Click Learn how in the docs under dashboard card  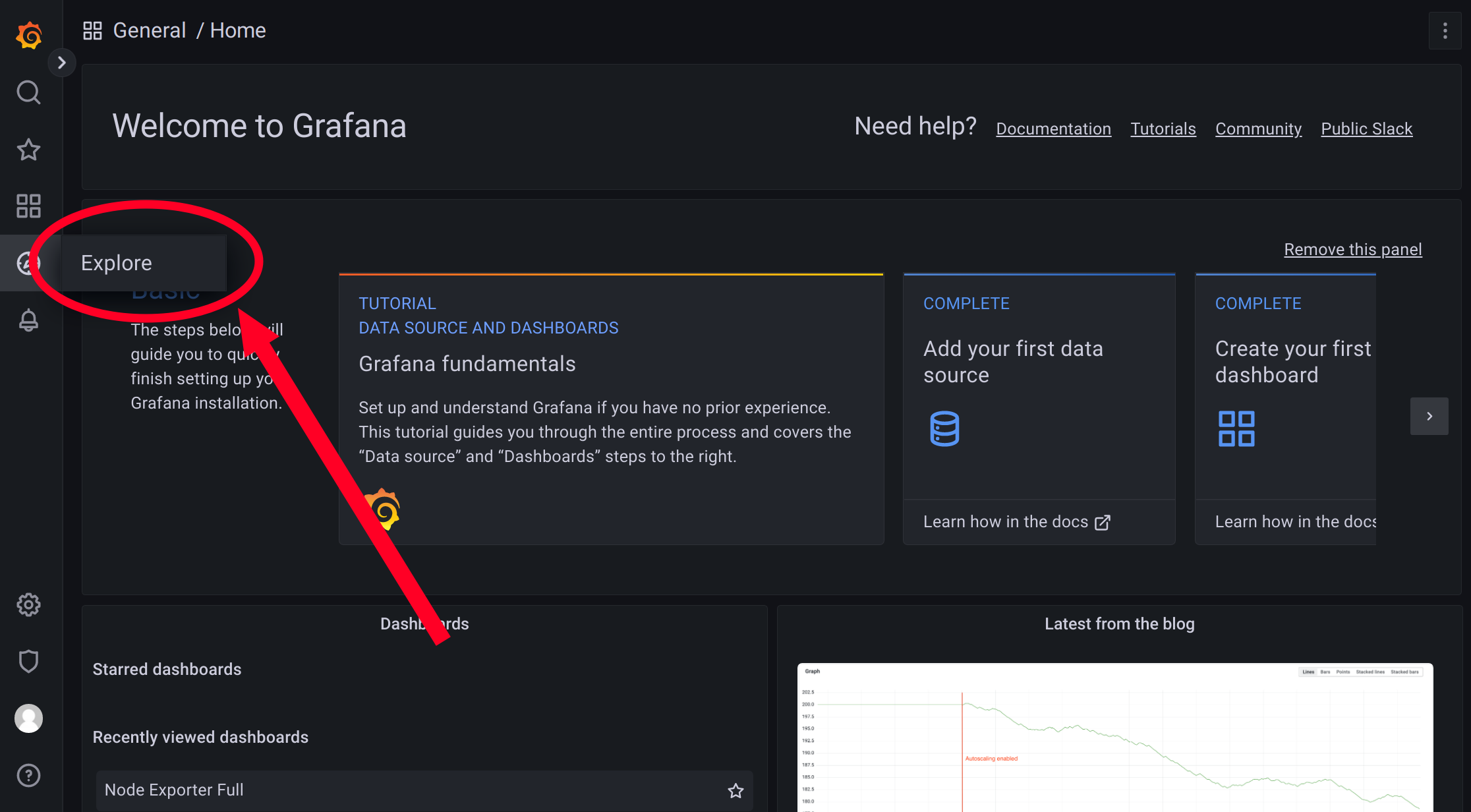point(1296,521)
